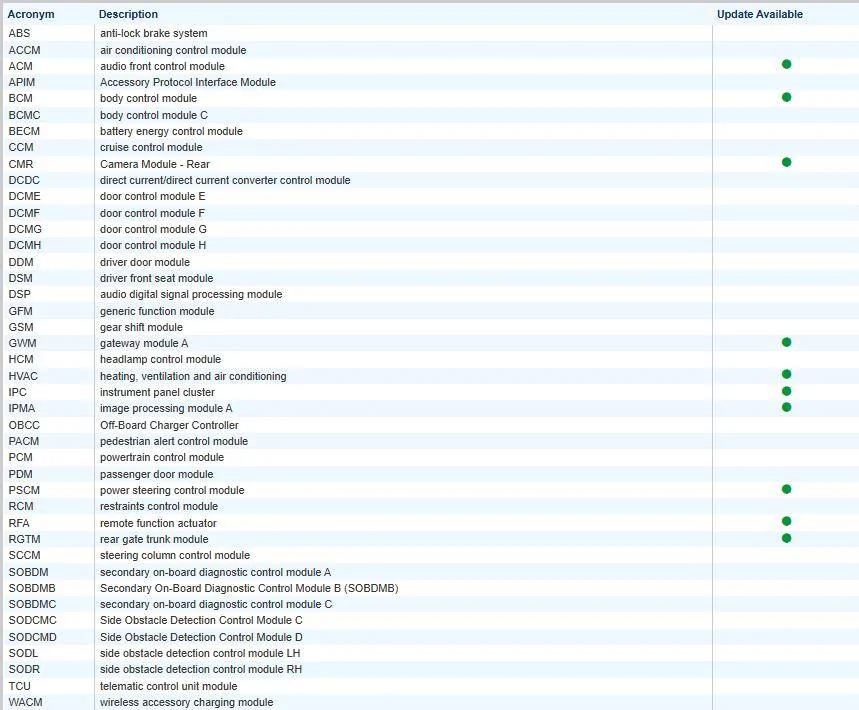
Task: Click the IPMA update available dot
Action: click(786, 407)
